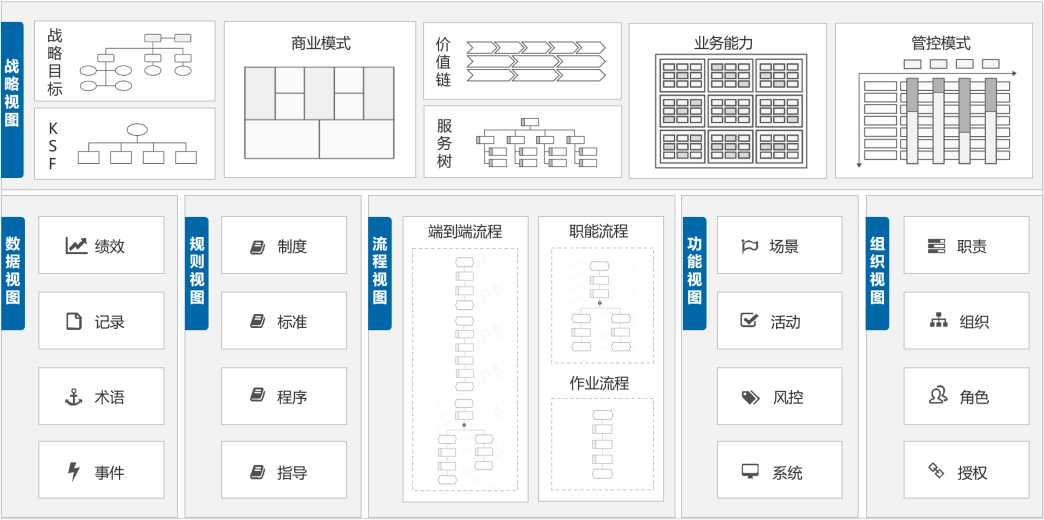Open the 战略目标 diagram card
The image size is (1044, 520).
pyautogui.click(x=125, y=61)
